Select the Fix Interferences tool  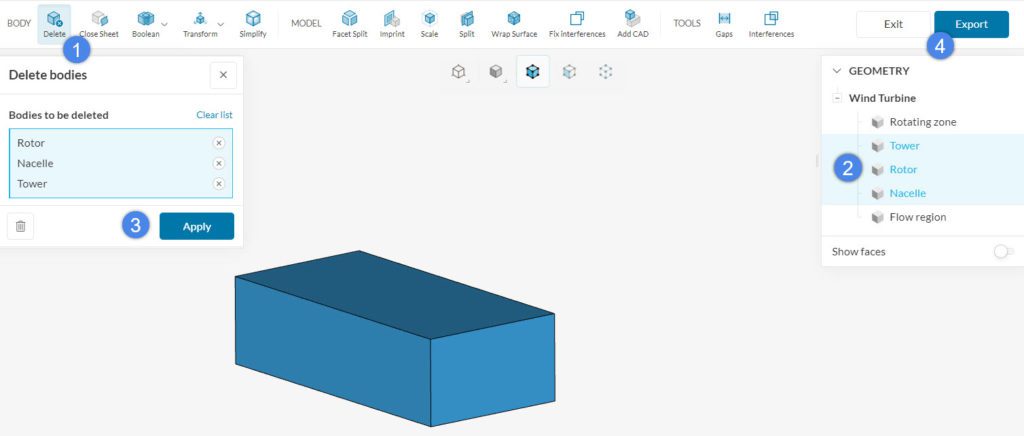pos(577,23)
